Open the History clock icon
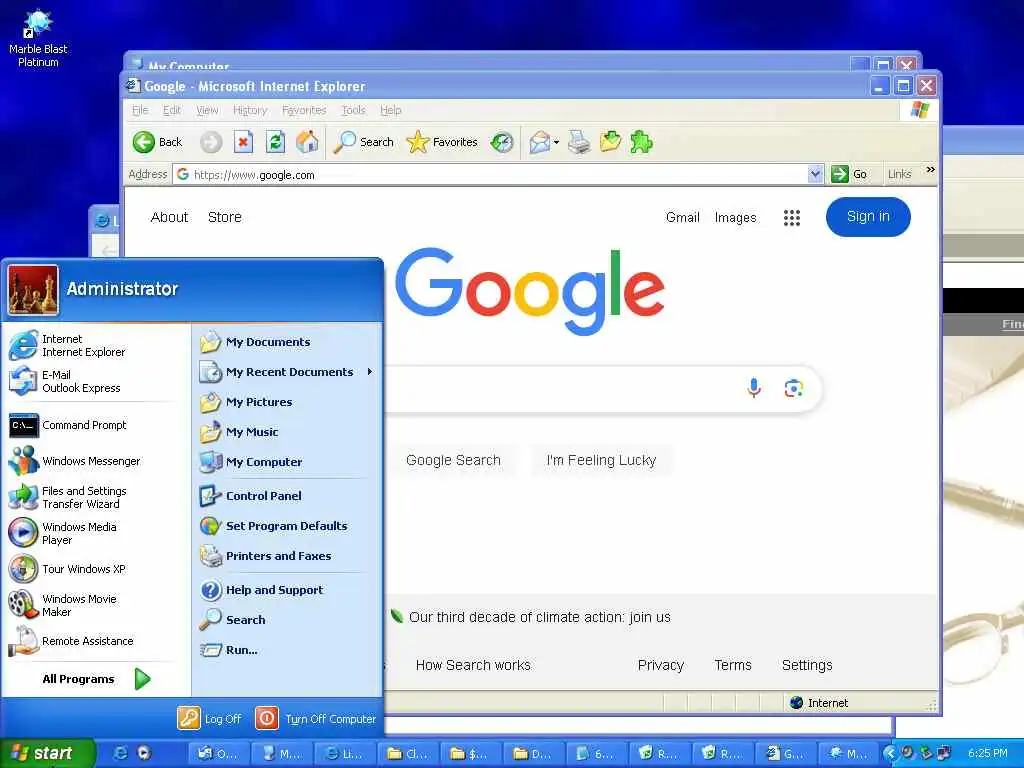Screen dimensions: 1024x768 (x=502, y=142)
